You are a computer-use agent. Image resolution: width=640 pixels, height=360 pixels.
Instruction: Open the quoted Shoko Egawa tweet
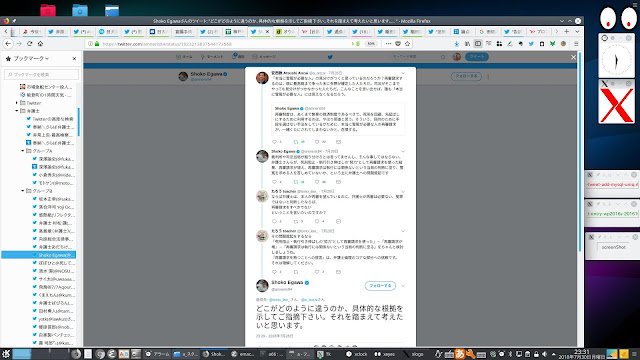click(338, 119)
